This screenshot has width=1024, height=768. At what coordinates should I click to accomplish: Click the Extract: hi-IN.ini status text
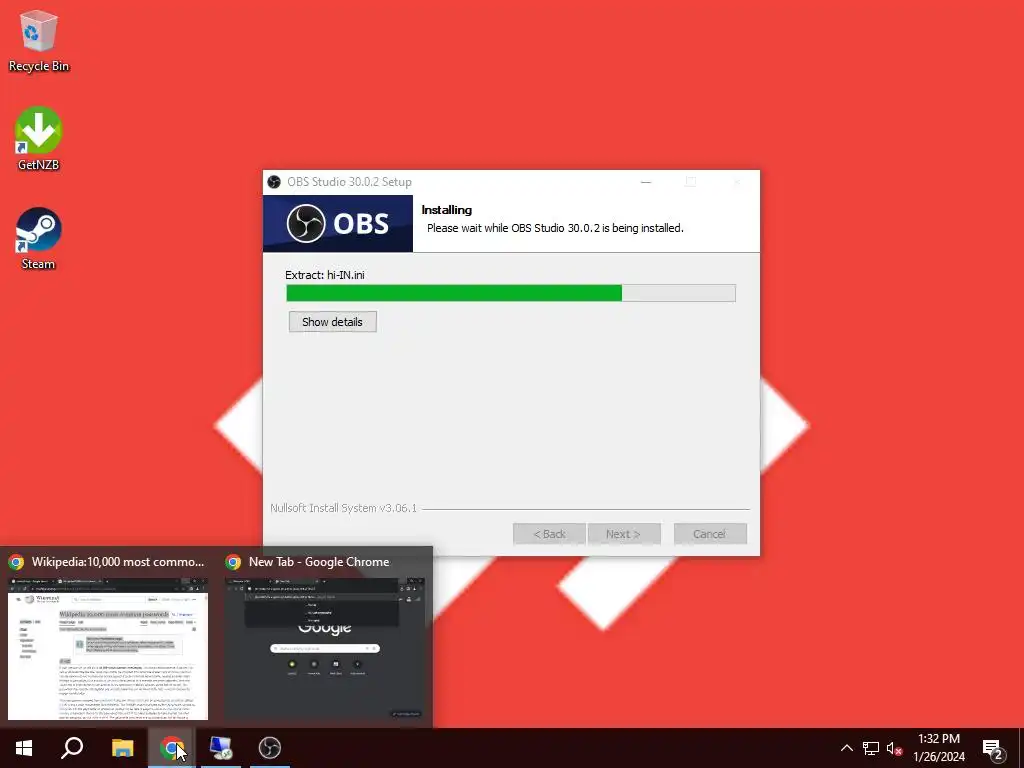pyautogui.click(x=325, y=275)
